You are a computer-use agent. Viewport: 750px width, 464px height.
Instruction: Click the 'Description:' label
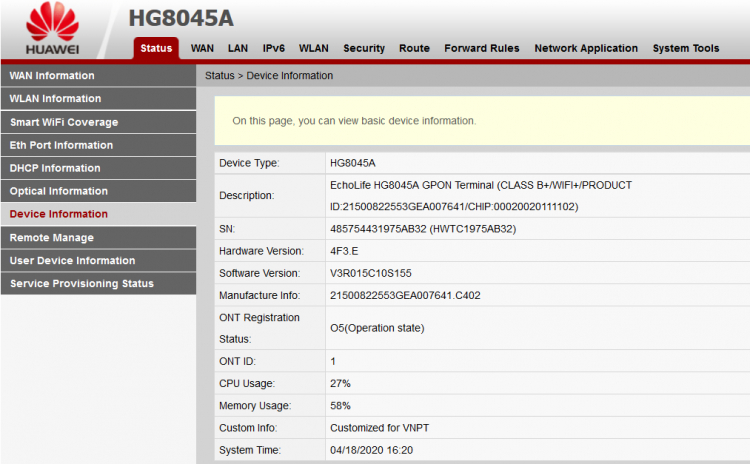coord(246,196)
